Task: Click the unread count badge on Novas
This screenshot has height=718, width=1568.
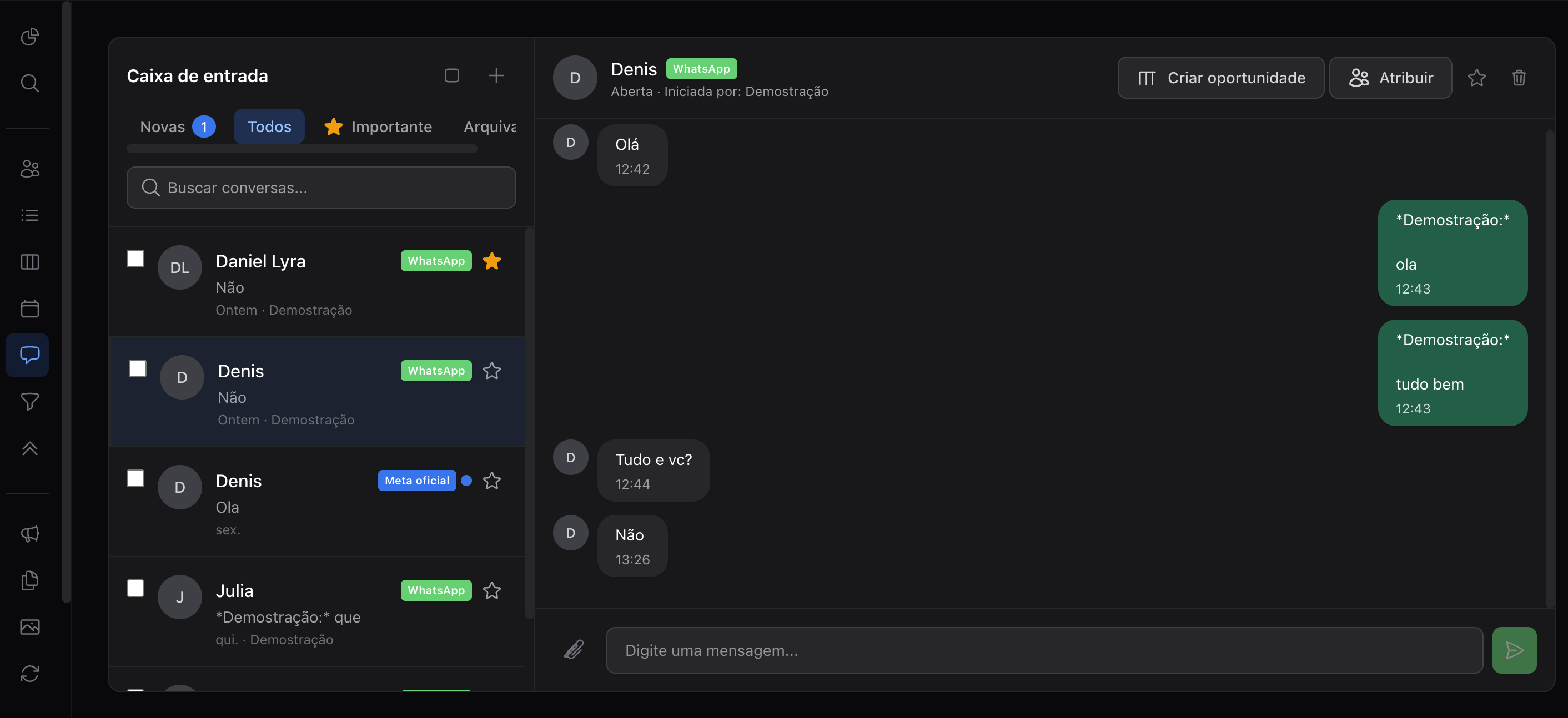Action: (204, 127)
